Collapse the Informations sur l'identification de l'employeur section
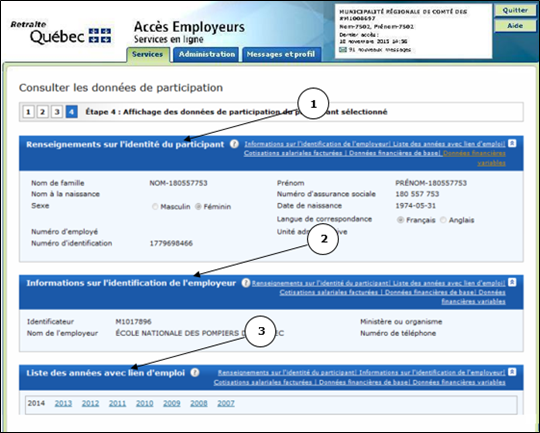This screenshot has width=540, height=433. click(x=512, y=282)
